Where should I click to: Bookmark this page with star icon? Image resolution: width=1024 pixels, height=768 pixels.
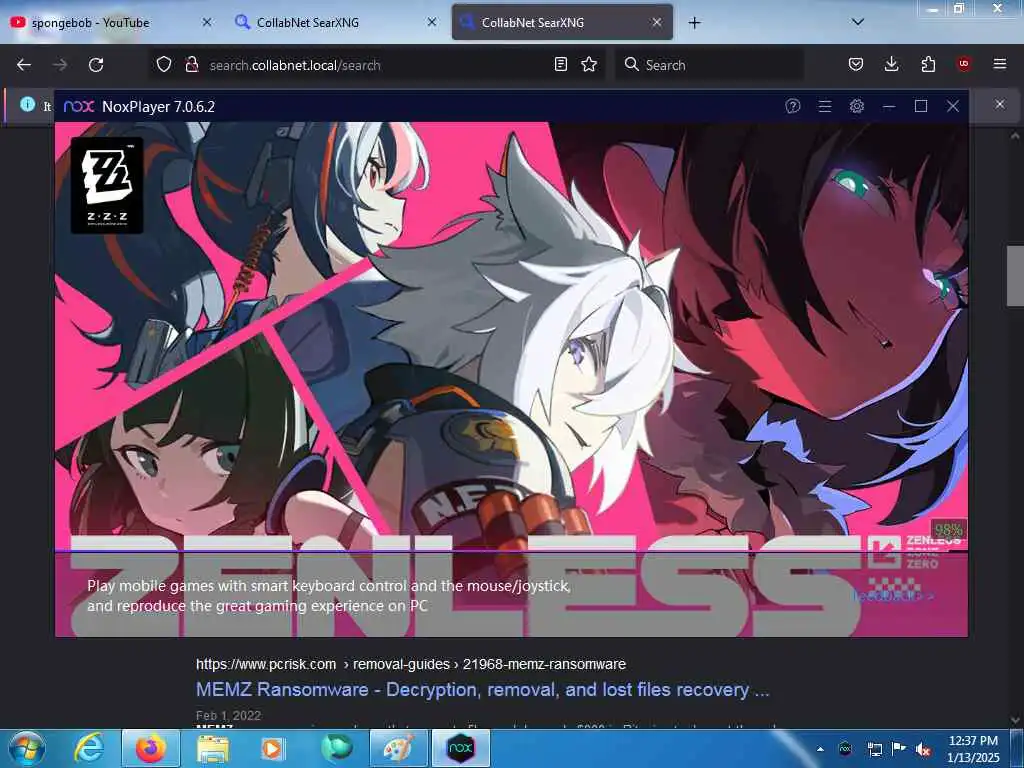[589, 64]
